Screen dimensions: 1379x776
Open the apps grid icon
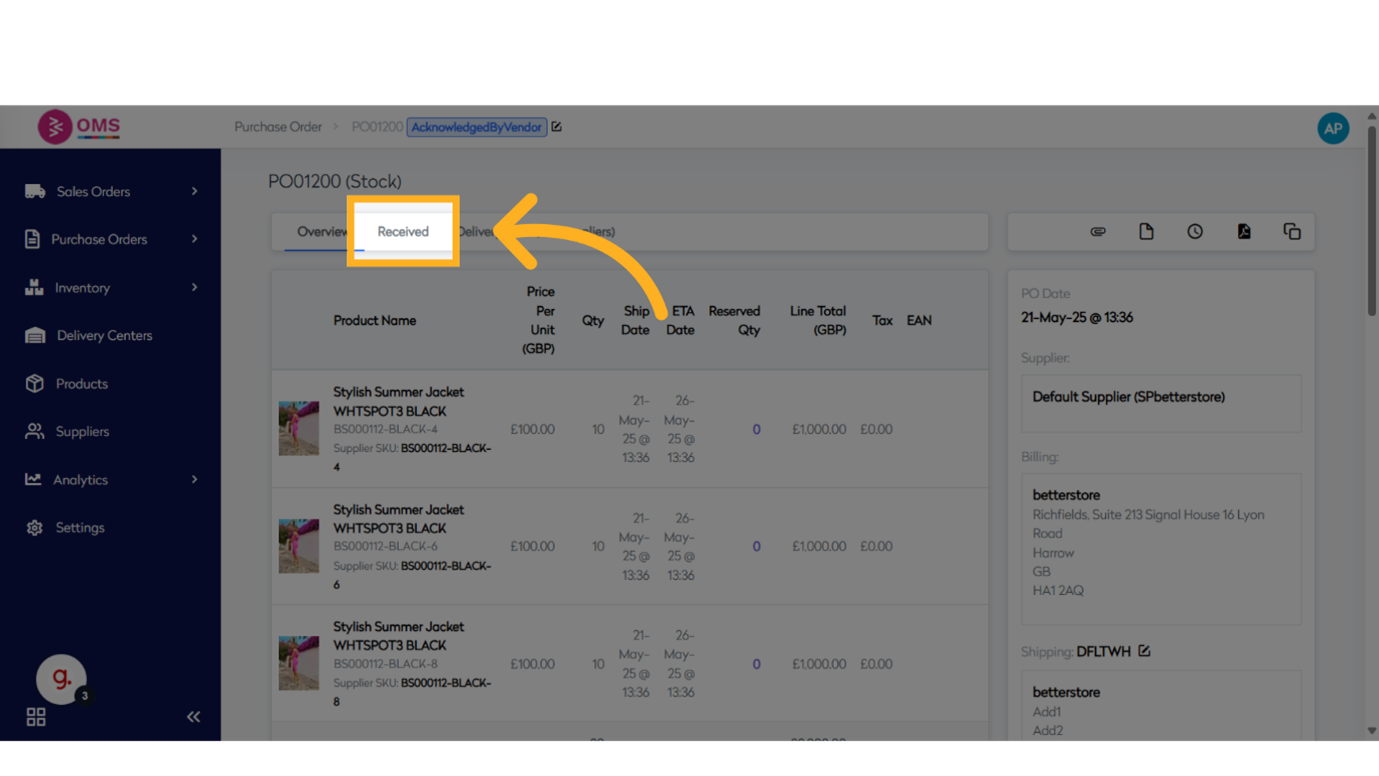coord(36,717)
